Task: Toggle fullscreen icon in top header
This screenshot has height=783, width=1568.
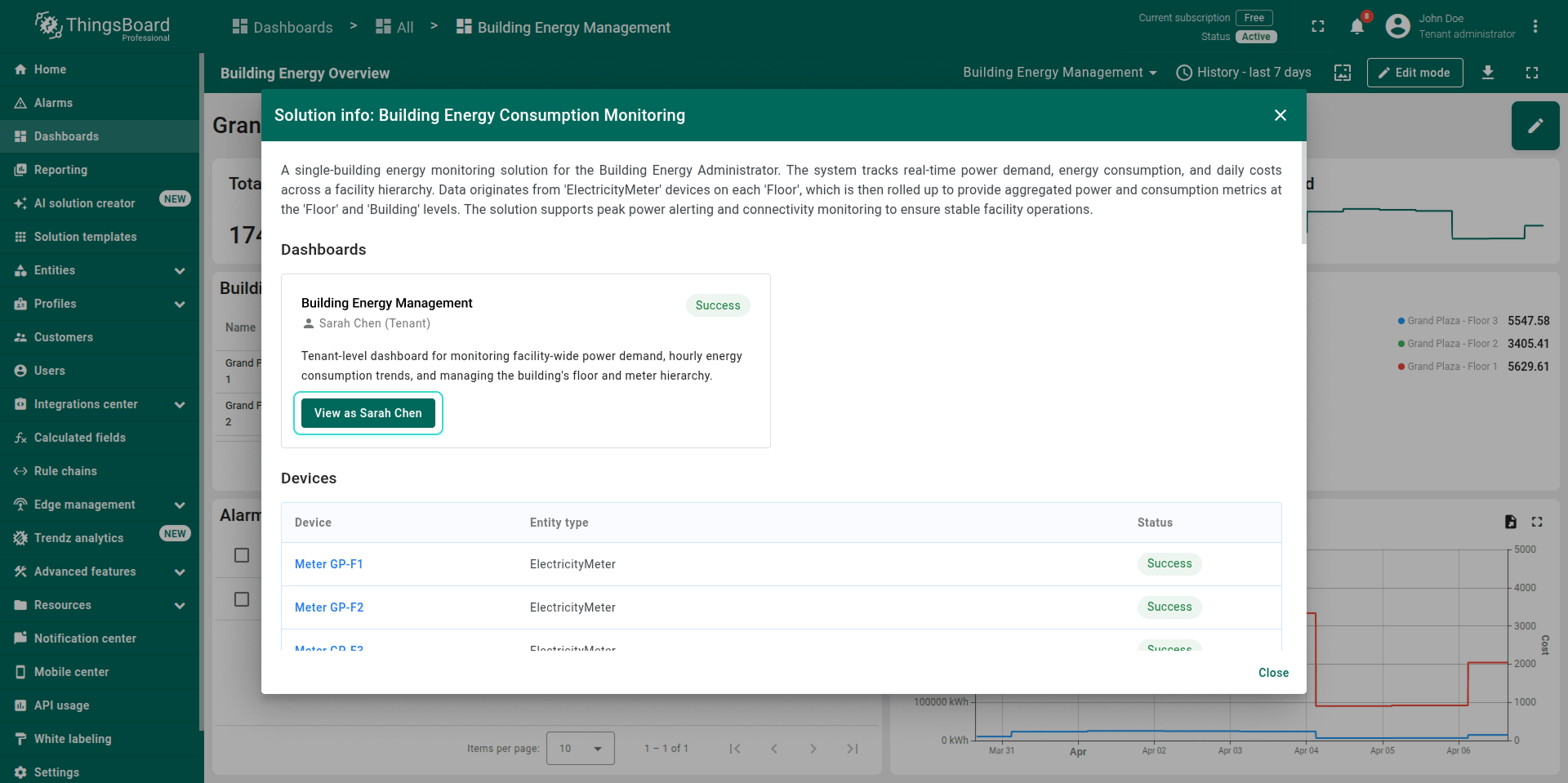Action: coord(1317,27)
